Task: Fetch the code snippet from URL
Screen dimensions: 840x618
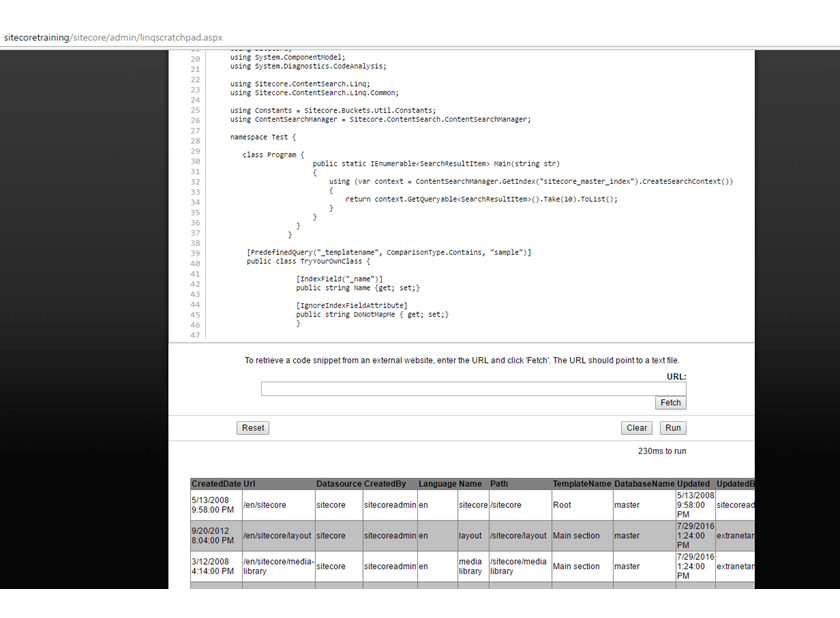Action: click(670, 402)
